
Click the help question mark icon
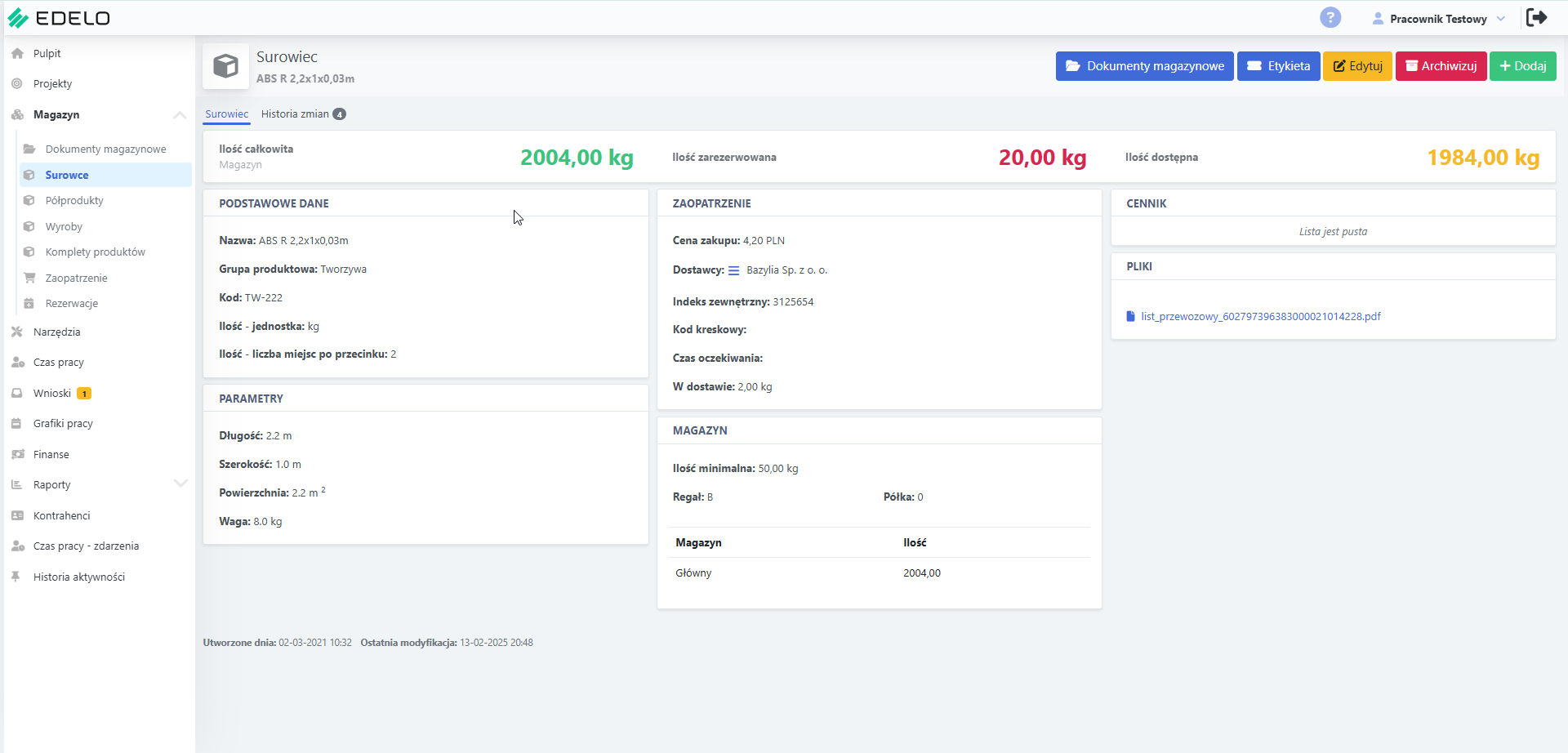tap(1330, 17)
